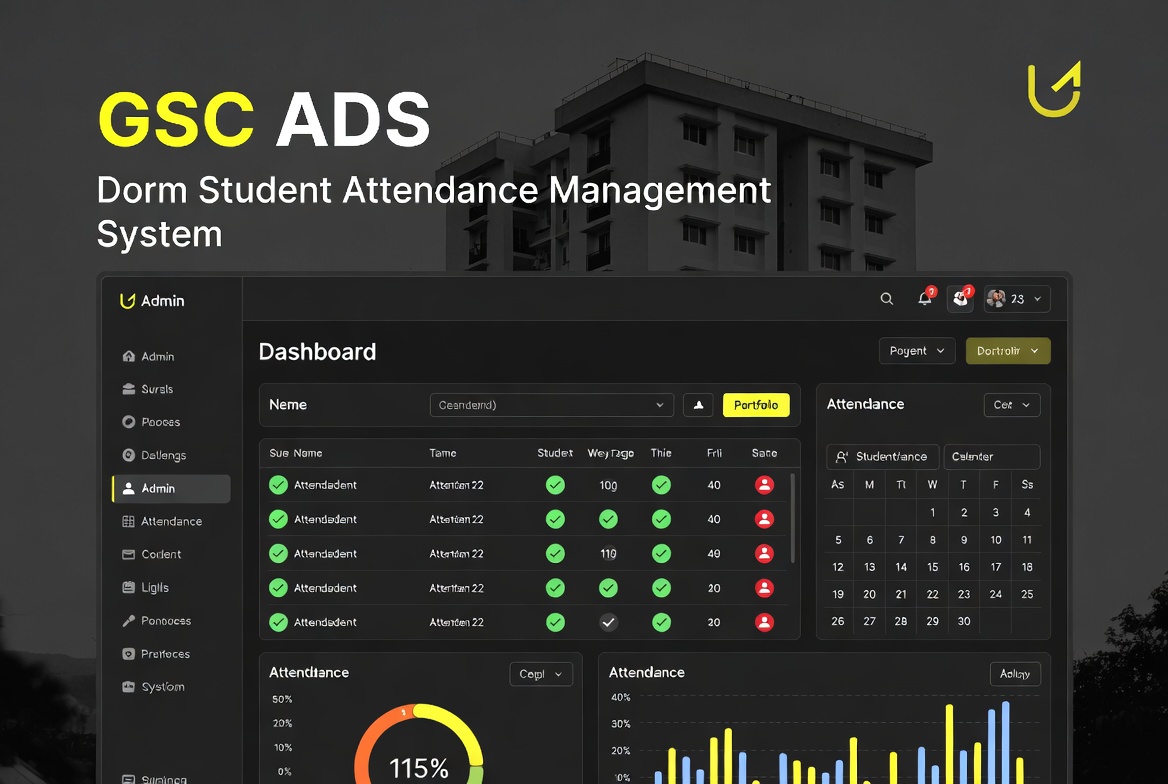Click the Systom sidebar icon
This screenshot has height=784, width=1168.
tap(128, 687)
